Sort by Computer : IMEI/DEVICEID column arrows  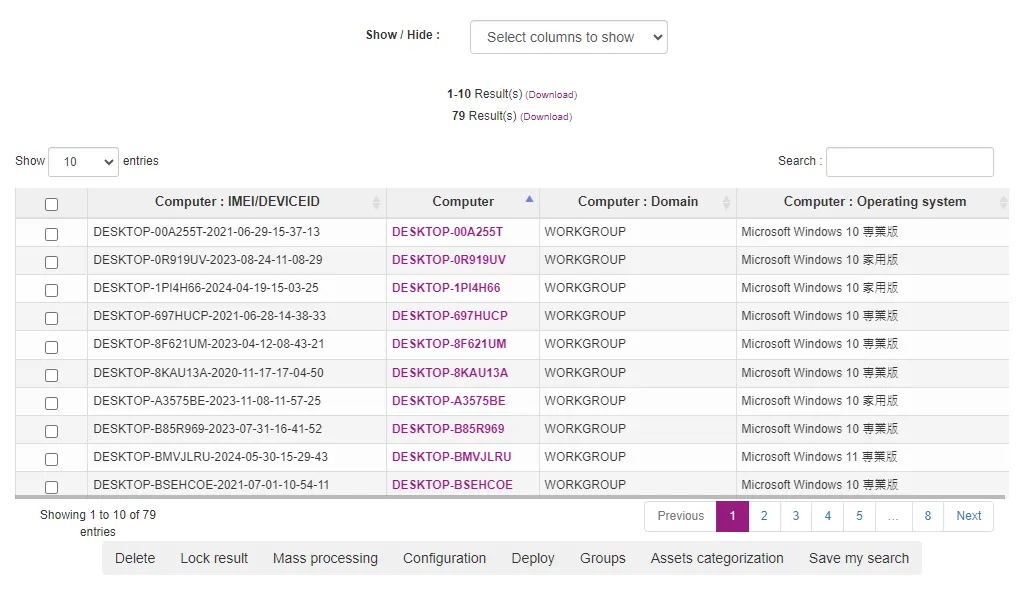(x=376, y=202)
